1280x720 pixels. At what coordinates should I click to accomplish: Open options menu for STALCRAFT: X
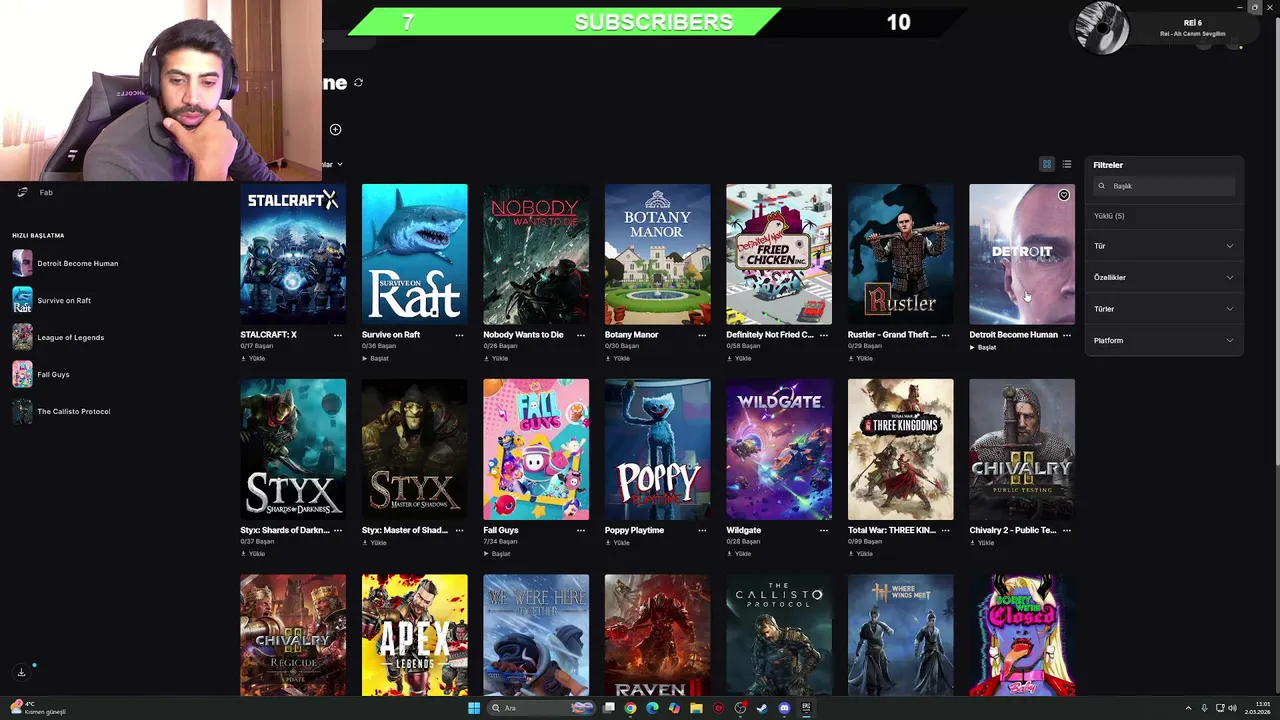click(338, 335)
